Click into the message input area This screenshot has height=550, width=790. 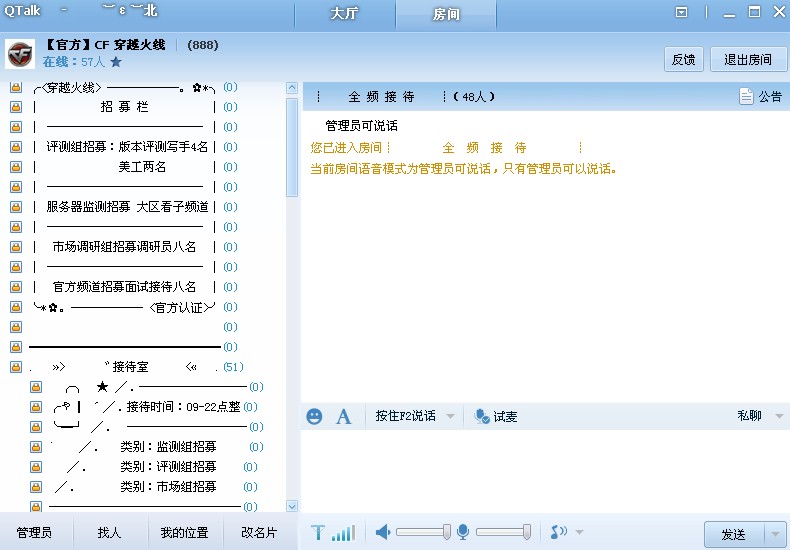pos(545,471)
